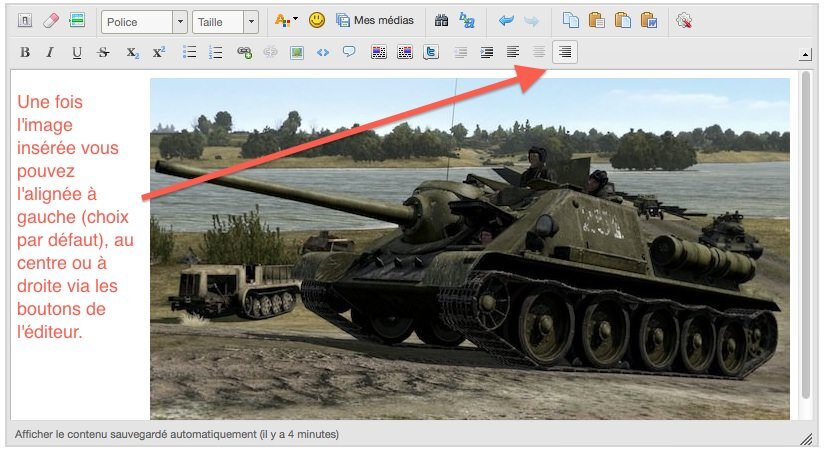Click the increase indent icon
The height and width of the screenshot is (453, 826).
pyautogui.click(x=487, y=52)
